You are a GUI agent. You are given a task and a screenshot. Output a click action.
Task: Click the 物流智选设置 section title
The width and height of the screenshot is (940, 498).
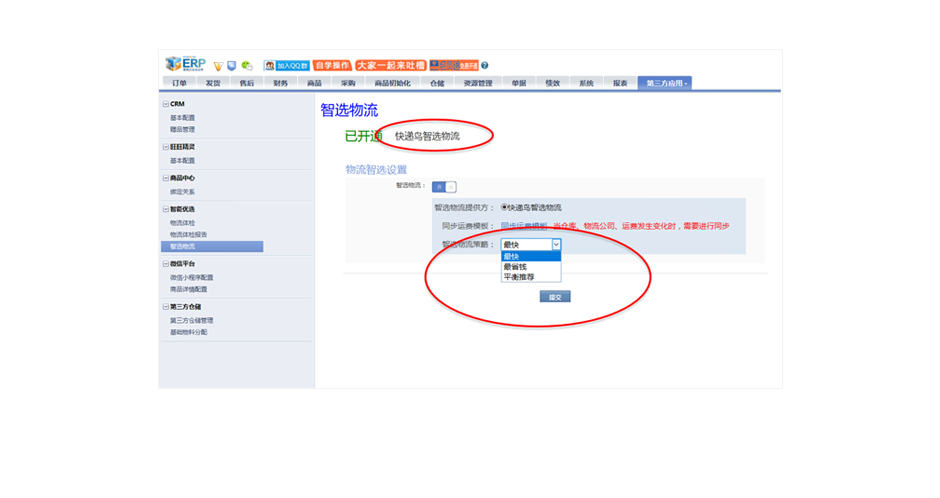point(376,170)
